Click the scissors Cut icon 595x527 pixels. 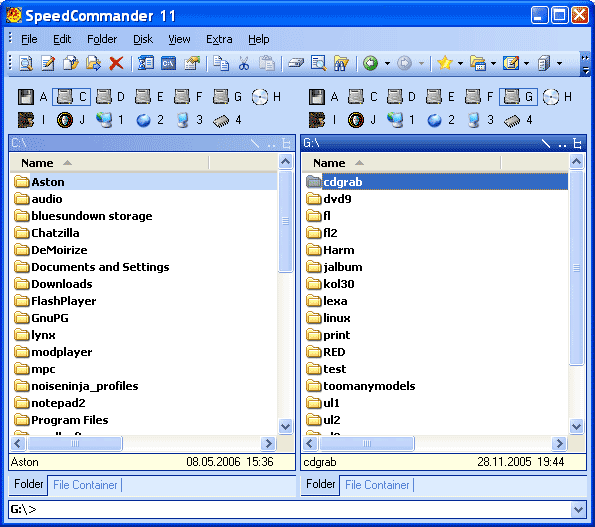click(x=244, y=63)
